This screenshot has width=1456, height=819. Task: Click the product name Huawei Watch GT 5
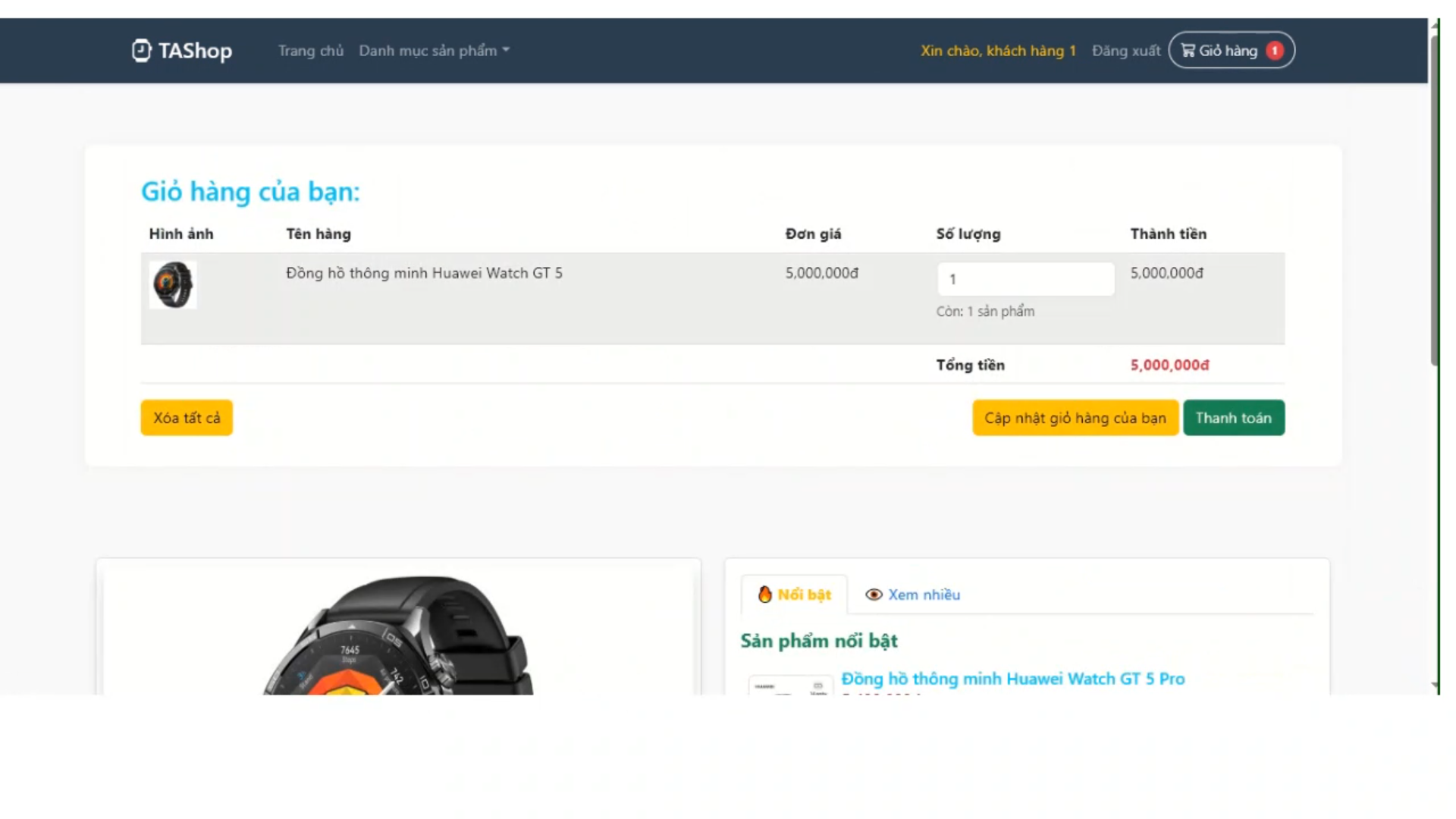tap(424, 273)
